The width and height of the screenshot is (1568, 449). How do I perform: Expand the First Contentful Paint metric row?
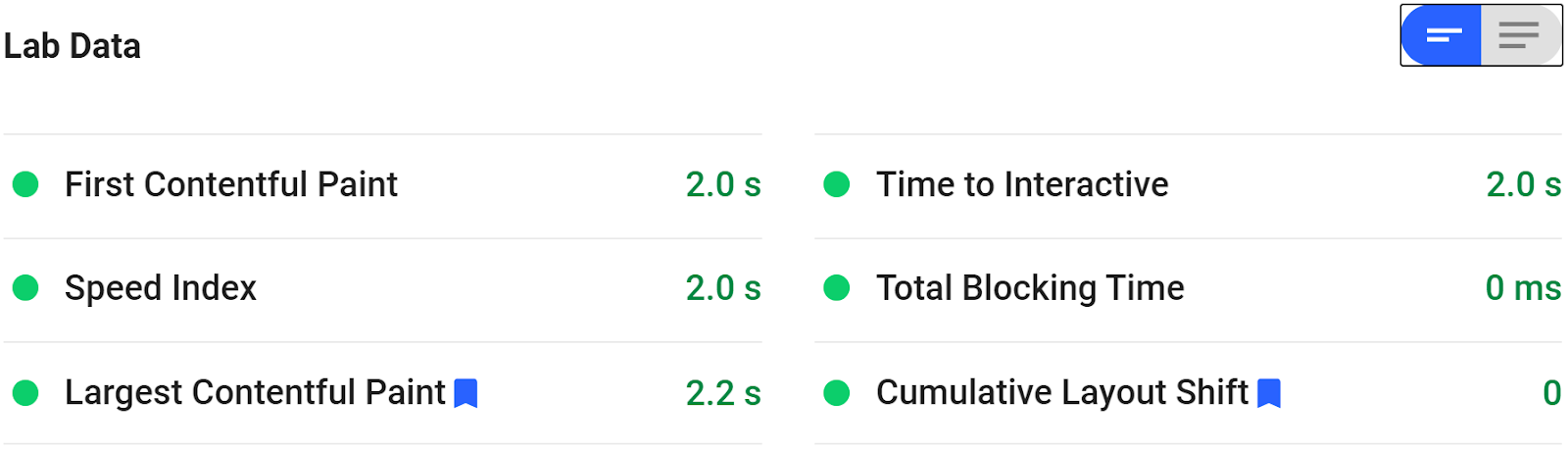(x=383, y=185)
